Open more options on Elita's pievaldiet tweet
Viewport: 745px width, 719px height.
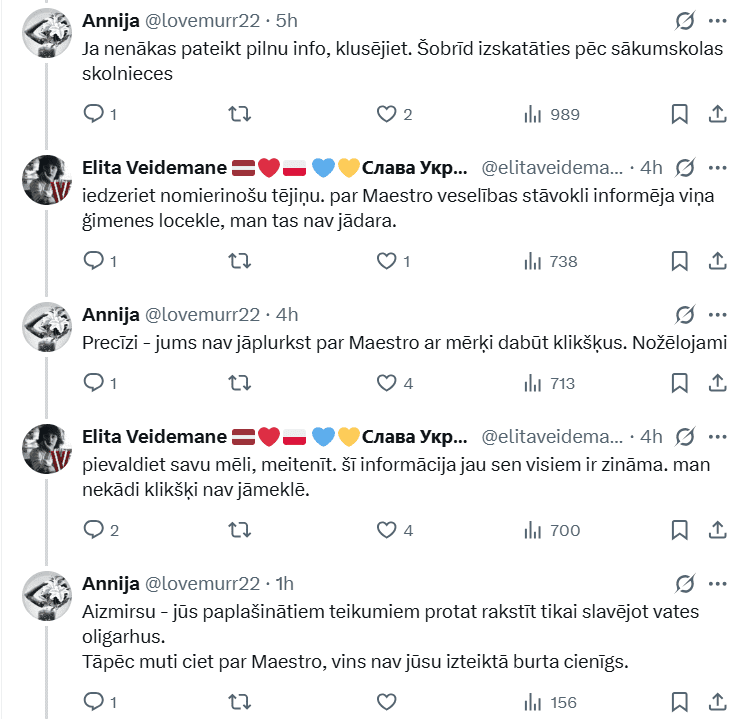[717, 436]
